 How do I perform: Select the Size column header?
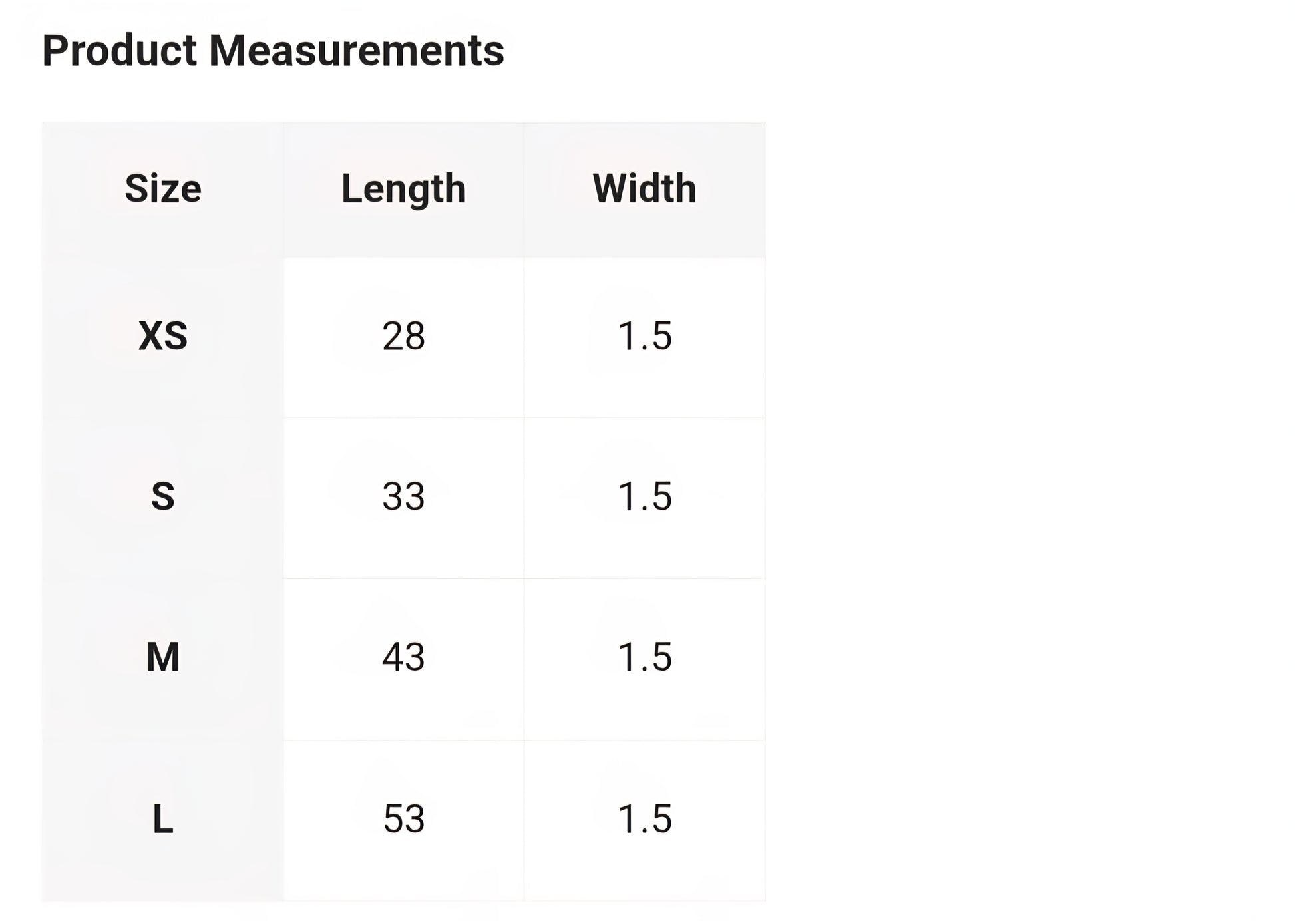(x=163, y=188)
